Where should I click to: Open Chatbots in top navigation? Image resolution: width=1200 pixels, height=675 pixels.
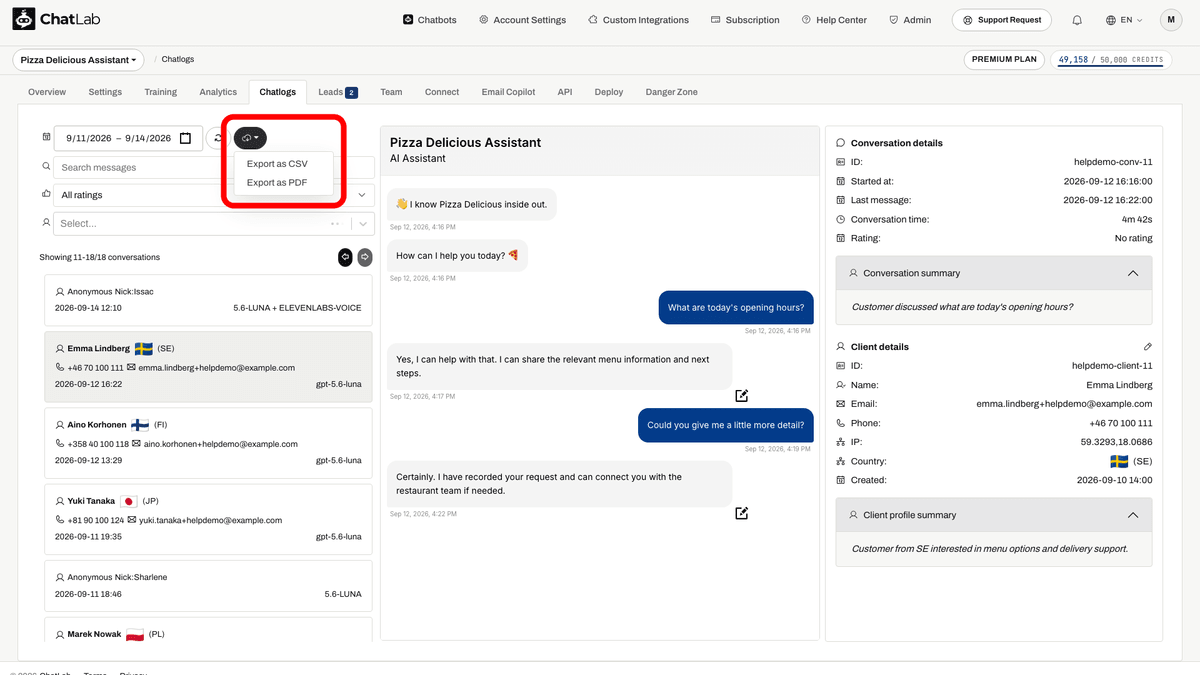(429, 20)
